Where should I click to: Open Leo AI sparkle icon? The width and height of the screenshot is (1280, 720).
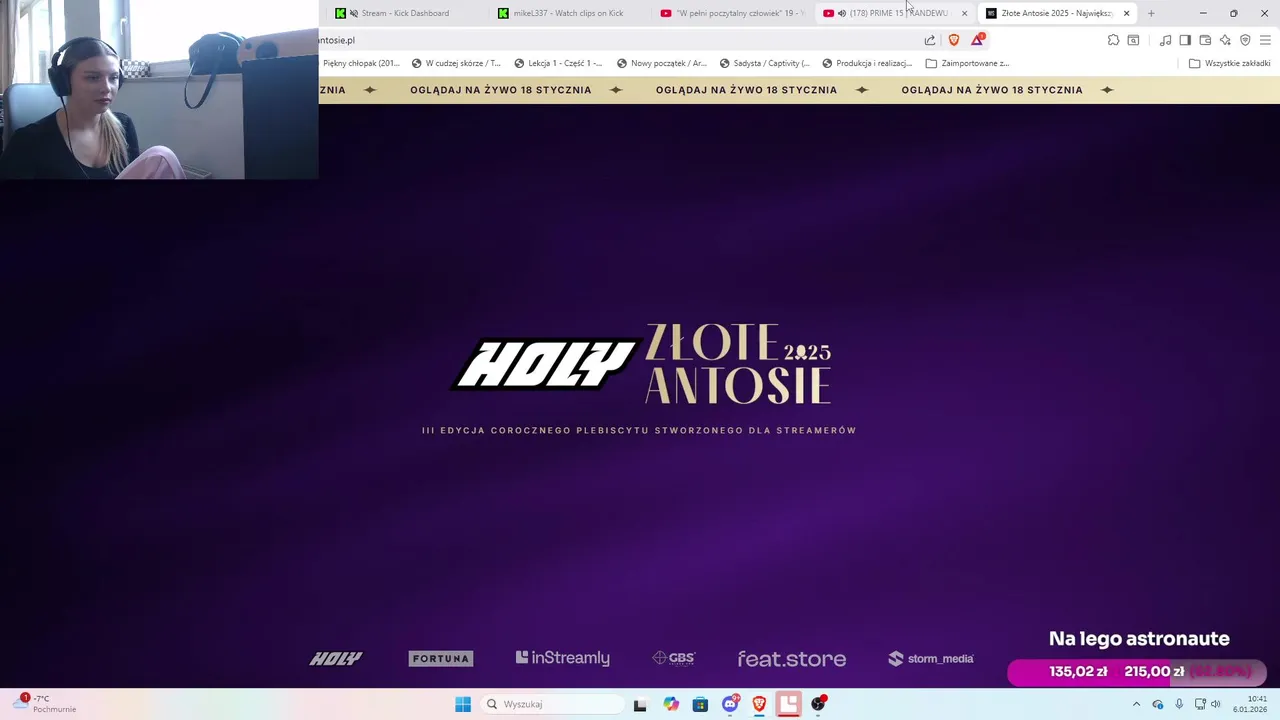click(1225, 40)
